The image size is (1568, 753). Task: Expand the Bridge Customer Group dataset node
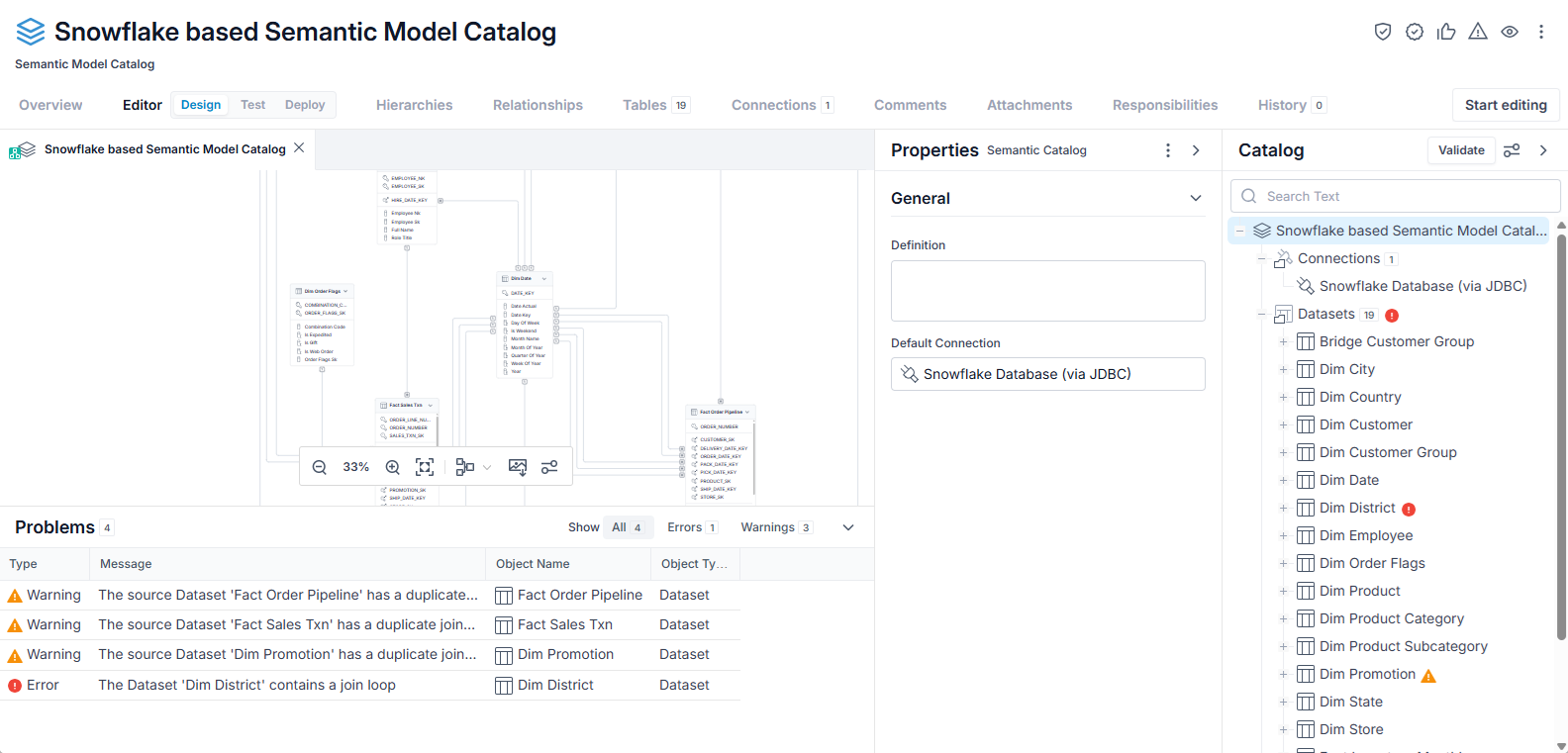[x=1283, y=341]
